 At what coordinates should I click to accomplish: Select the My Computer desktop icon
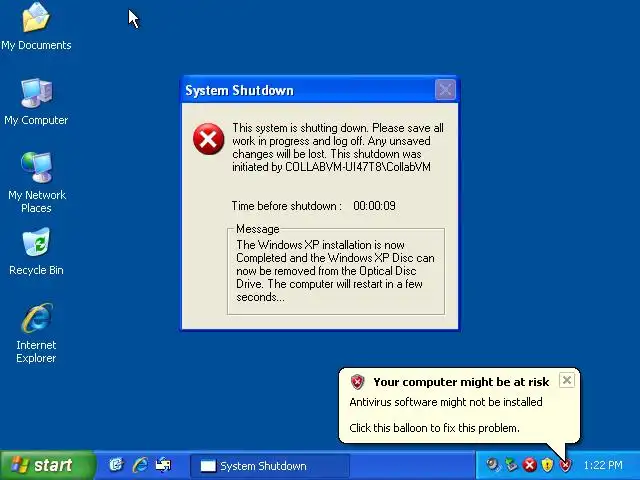pos(36,102)
